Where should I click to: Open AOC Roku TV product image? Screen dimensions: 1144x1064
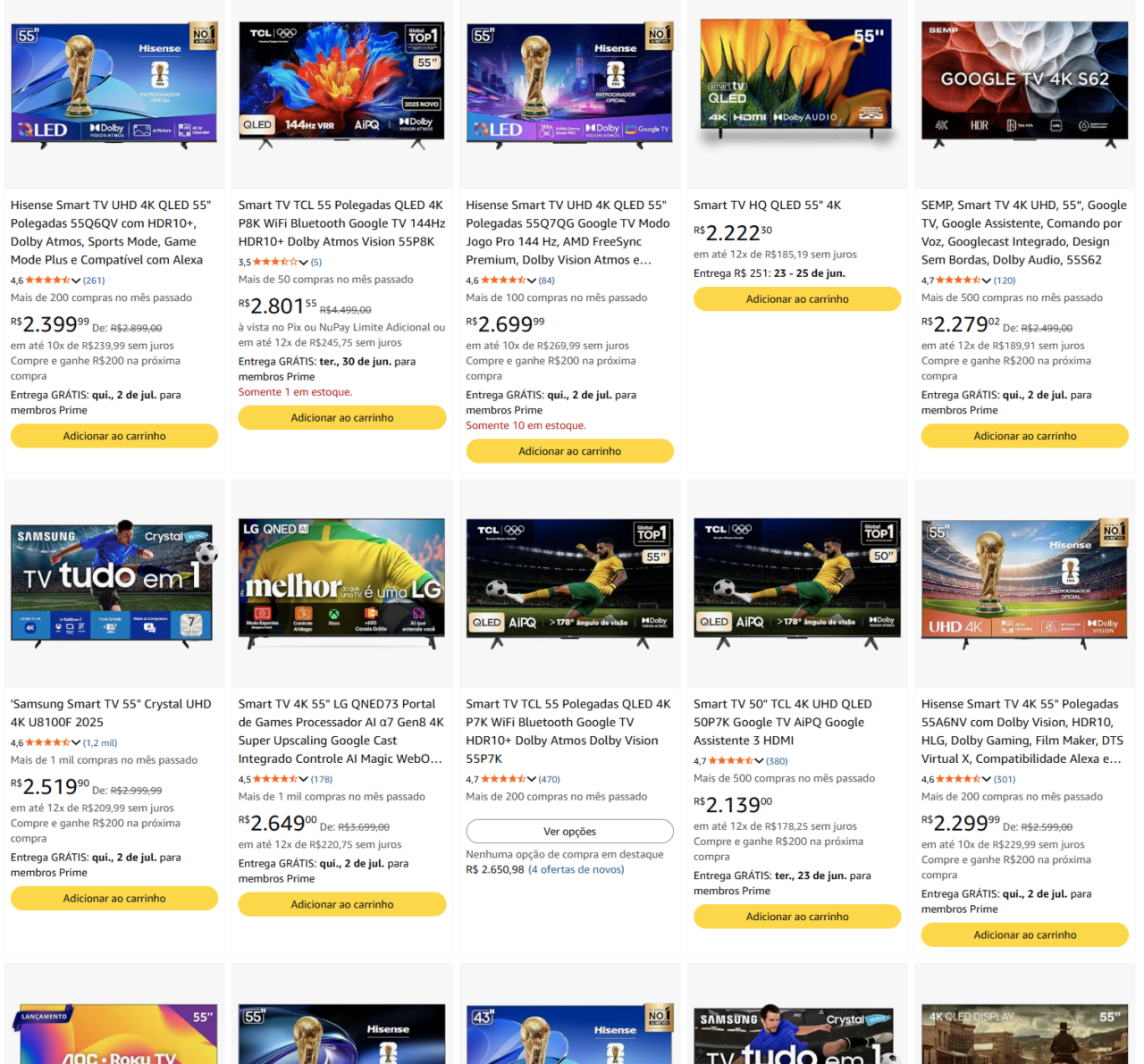(114, 1035)
